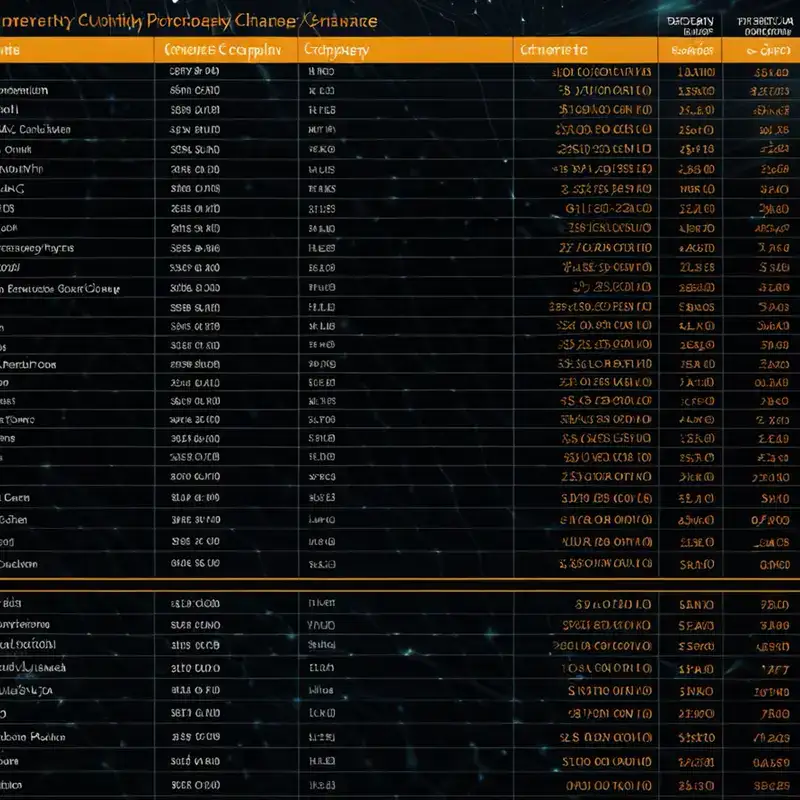Click the third orange column header cell
The height and width of the screenshot is (800, 800).
click(x=406, y=50)
